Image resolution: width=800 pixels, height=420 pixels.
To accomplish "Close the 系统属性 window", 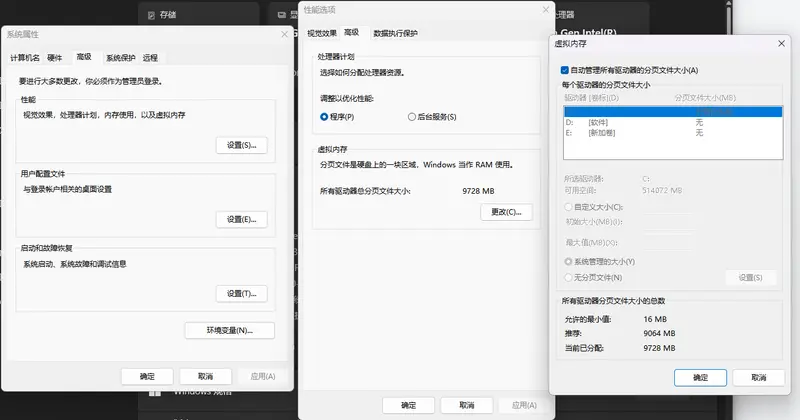I will 284,34.
